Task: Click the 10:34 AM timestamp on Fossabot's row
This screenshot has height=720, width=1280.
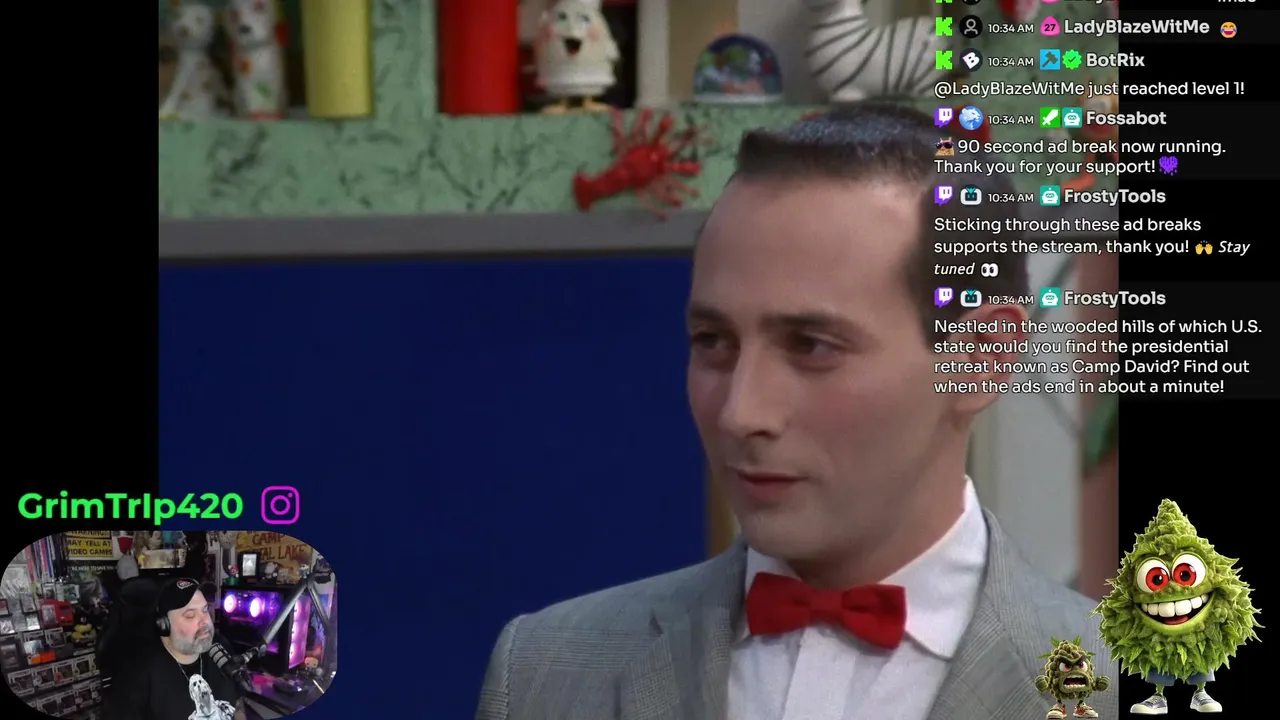Action: 1010,119
